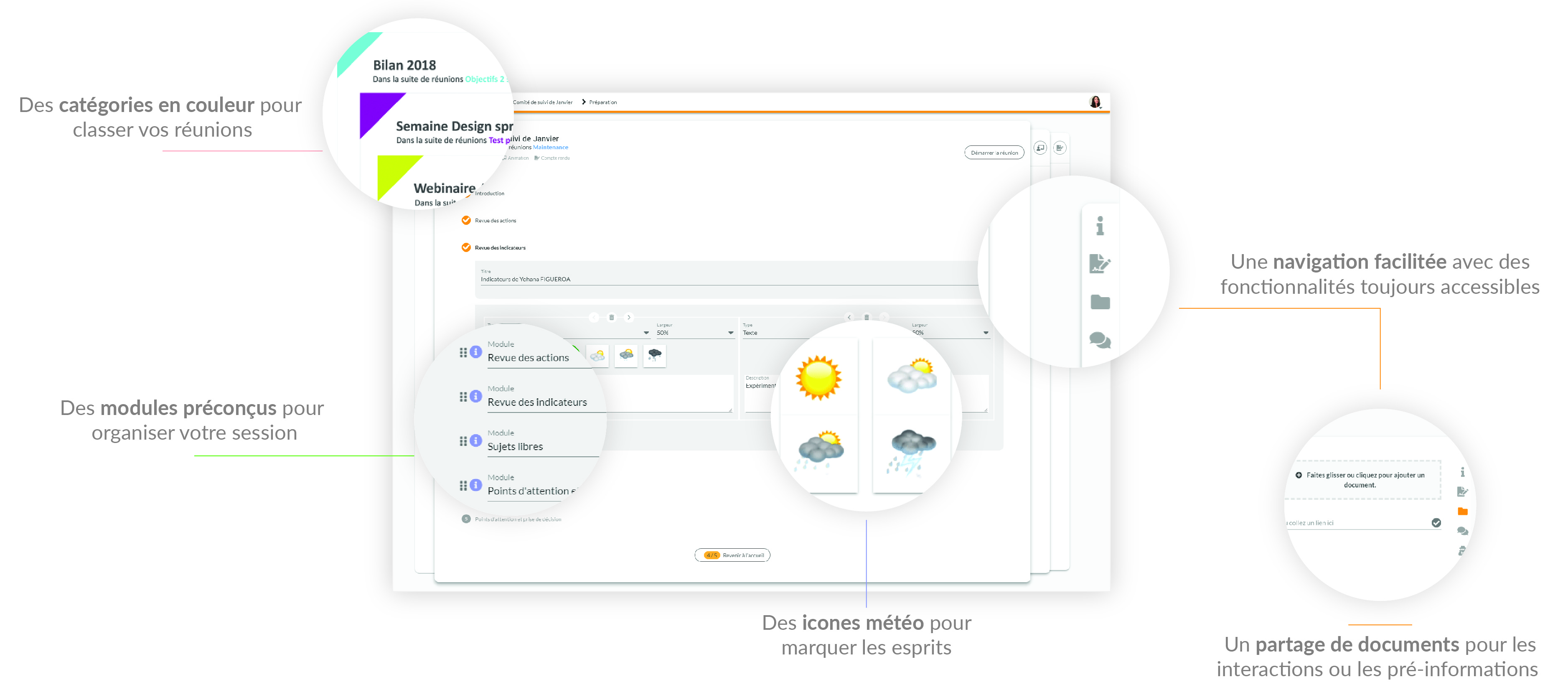Click the info icon beside the document drop zone
The width and height of the screenshot is (1568, 695).
click(x=1462, y=472)
